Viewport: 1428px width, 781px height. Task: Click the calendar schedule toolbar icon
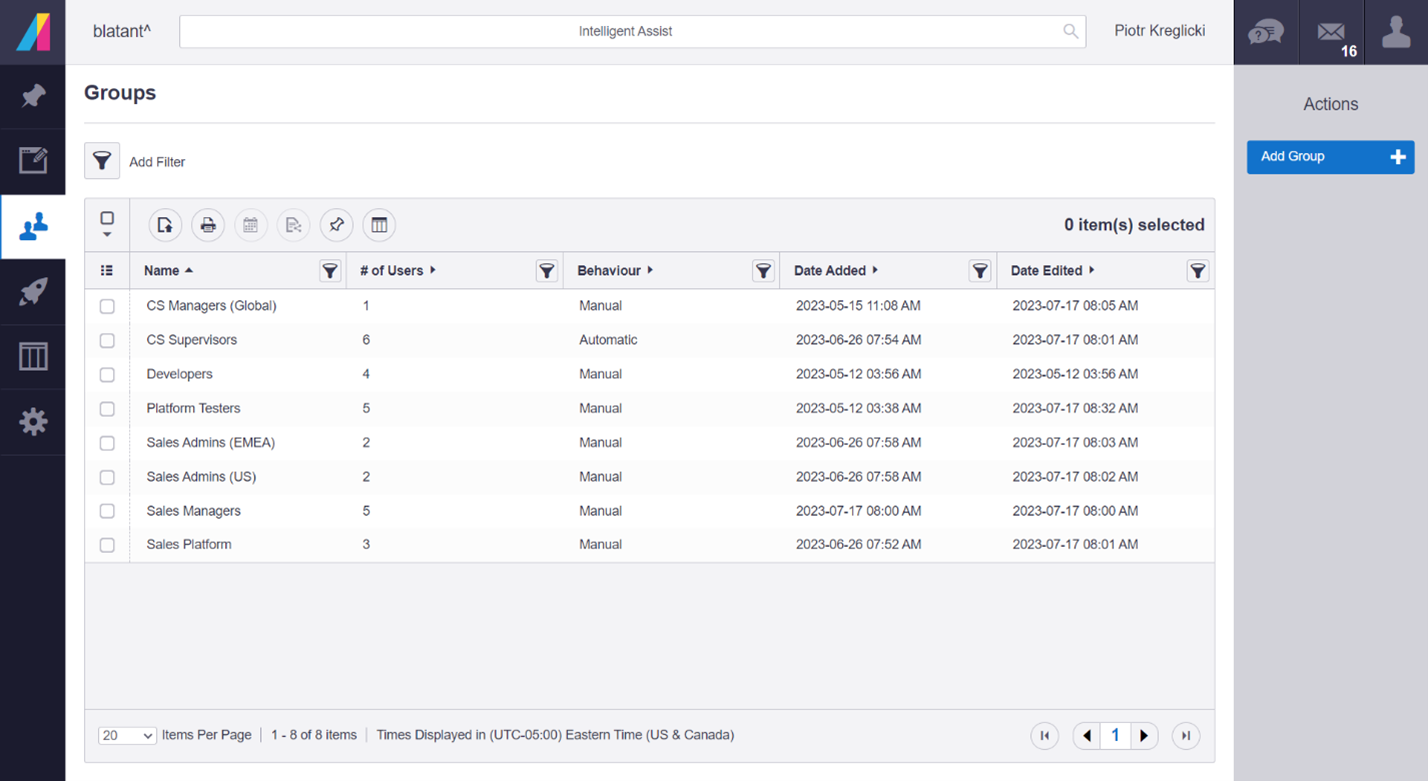[251, 225]
